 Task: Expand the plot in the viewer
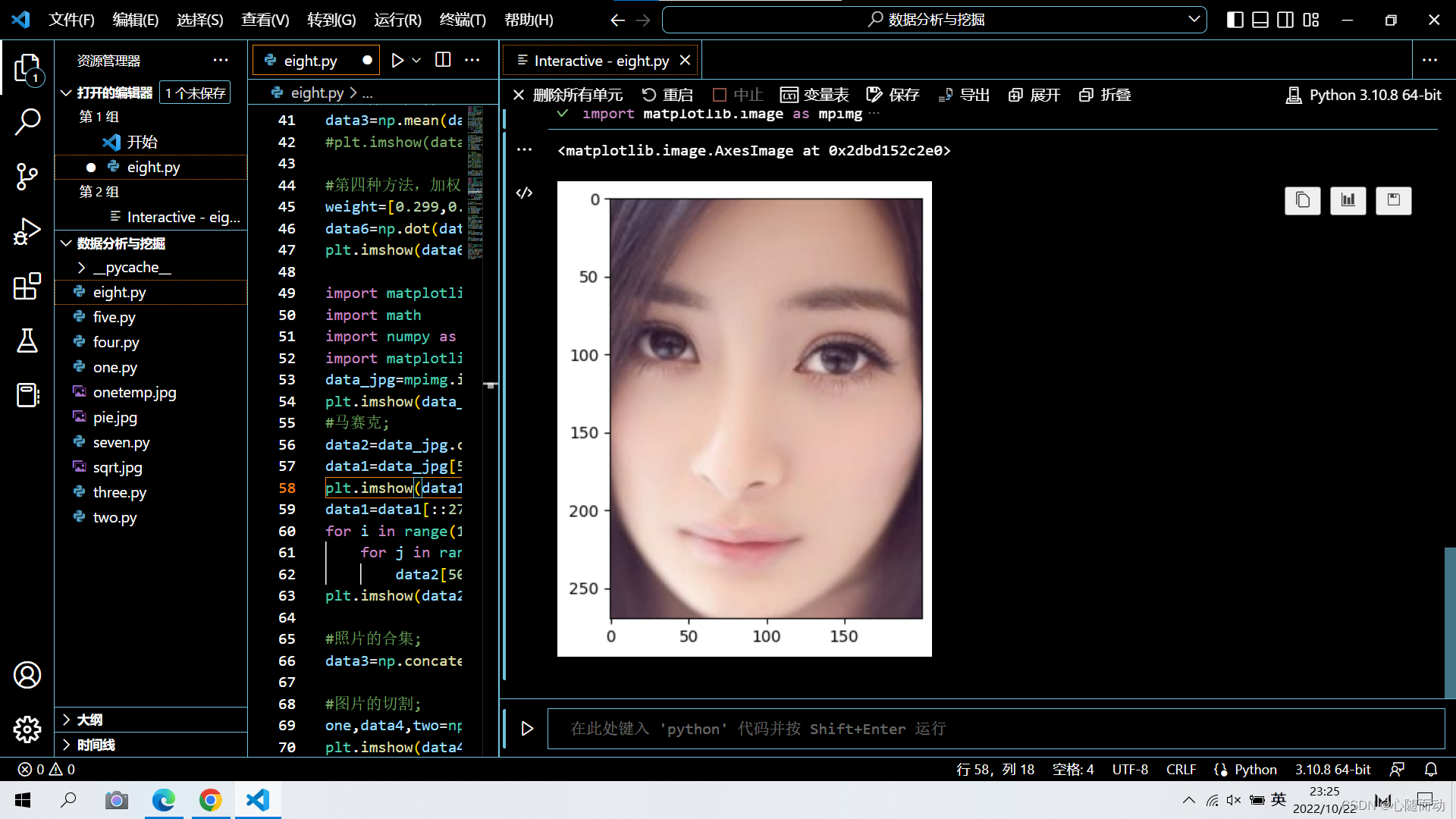tap(1348, 200)
